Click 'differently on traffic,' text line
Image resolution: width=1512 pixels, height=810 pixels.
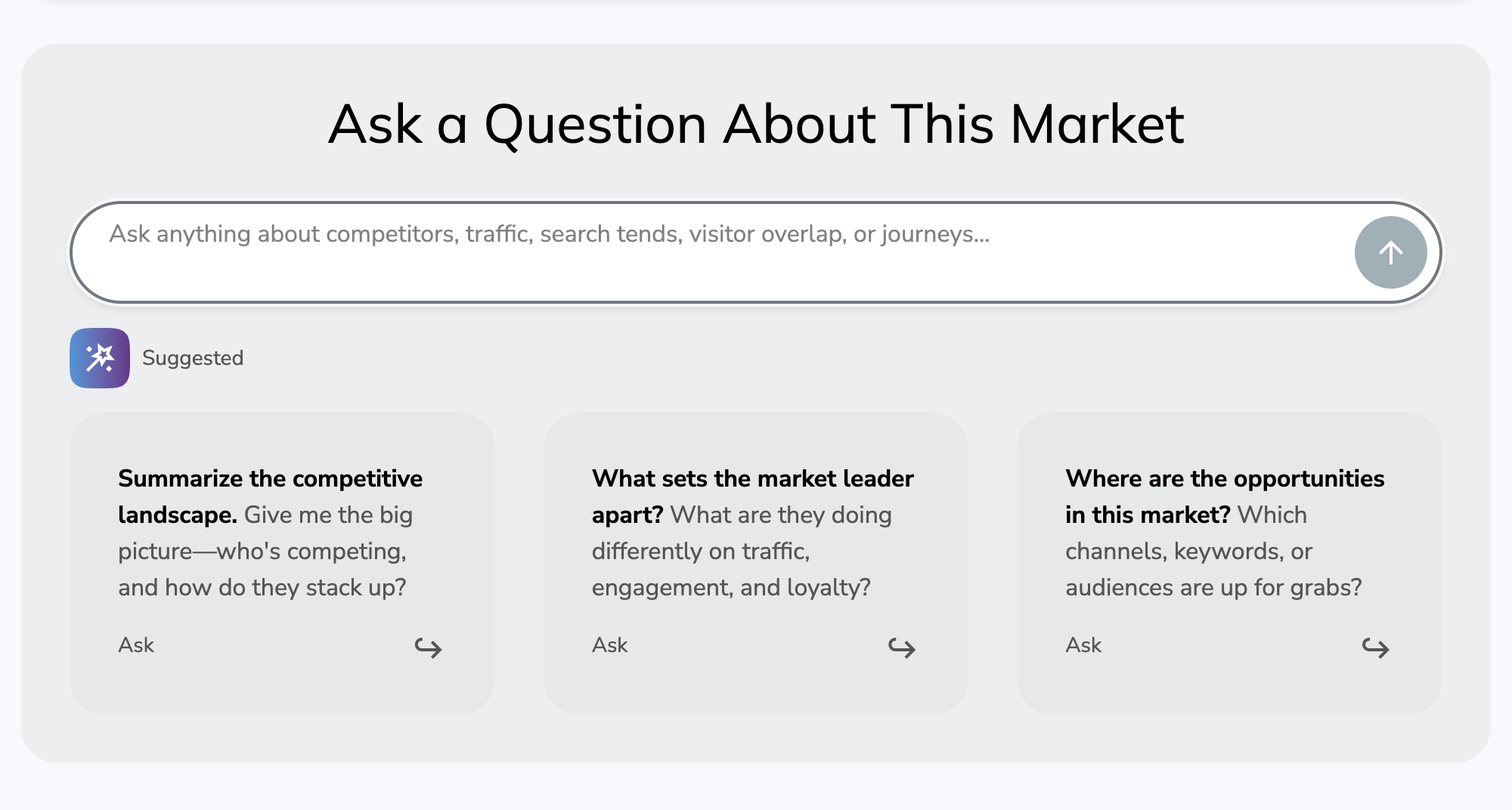click(x=700, y=552)
